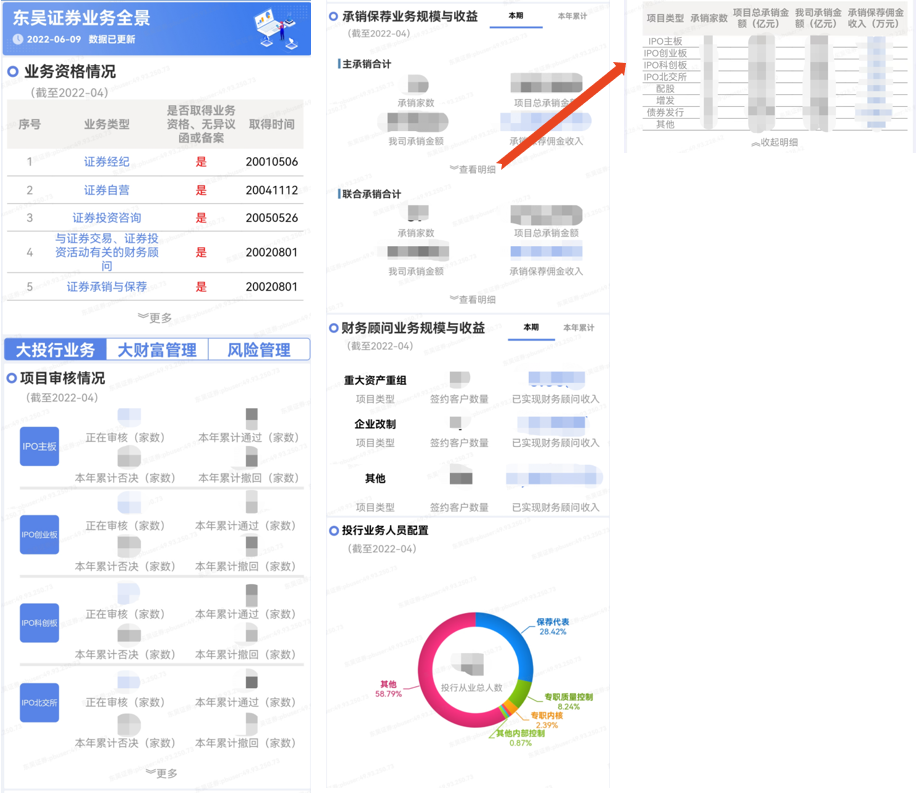Screen dimensions: 917x793
Task: Open the 证券自营 business type link
Action: point(106,190)
